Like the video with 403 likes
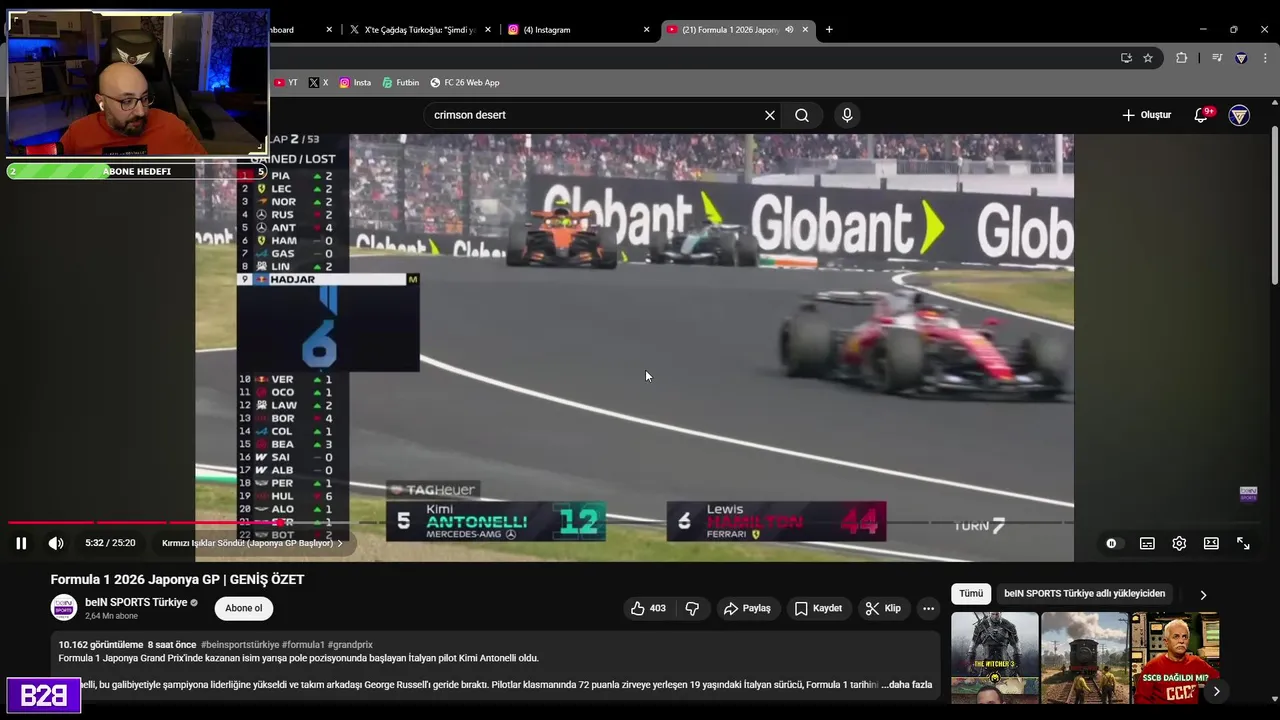Viewport: 1280px width, 720px height. 648,608
